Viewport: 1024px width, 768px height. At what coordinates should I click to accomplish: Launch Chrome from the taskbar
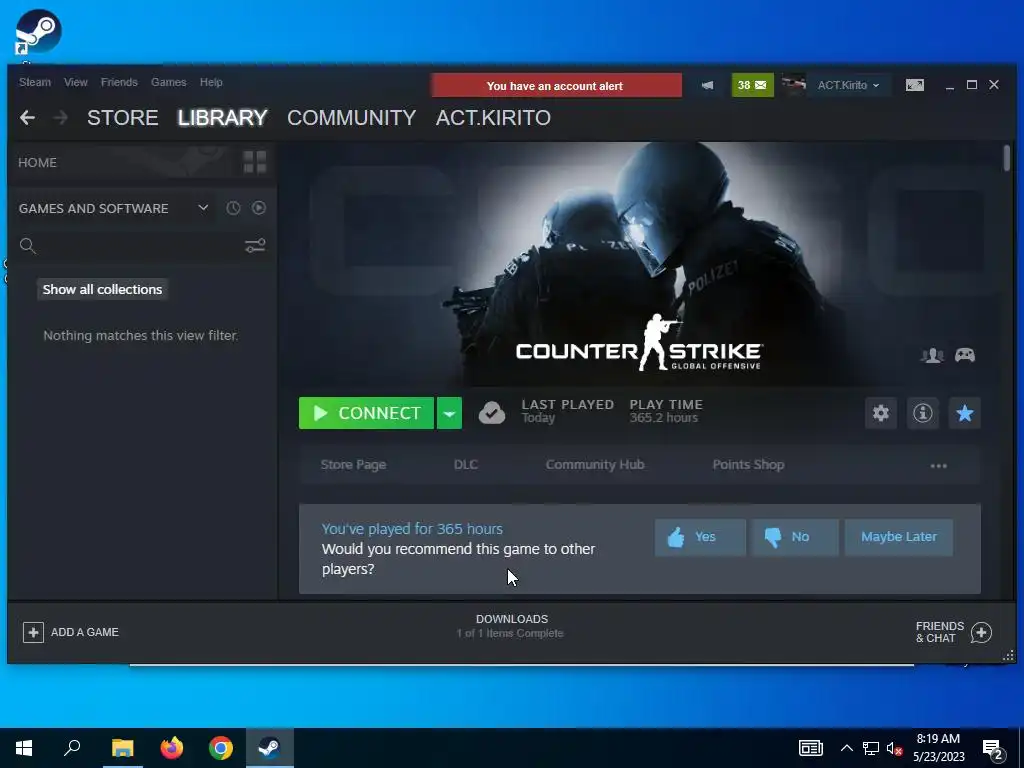(x=221, y=748)
